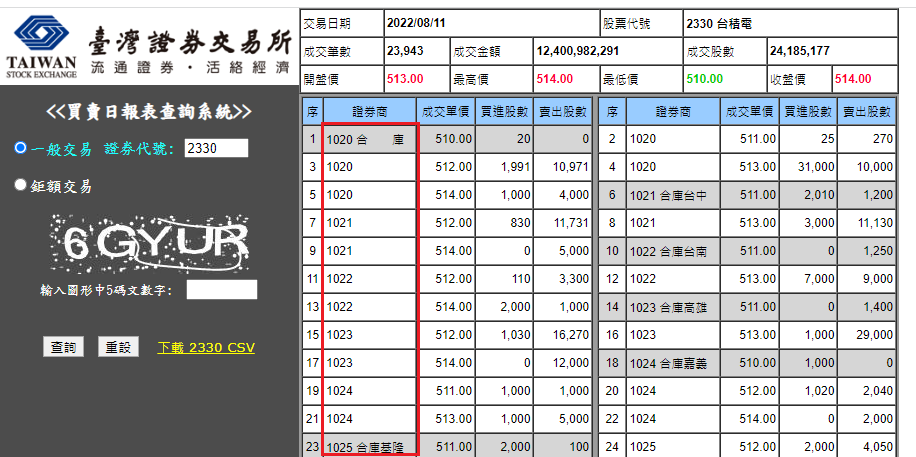Click the right table 買進股數 column header
The width and height of the screenshot is (916, 457).
click(807, 112)
